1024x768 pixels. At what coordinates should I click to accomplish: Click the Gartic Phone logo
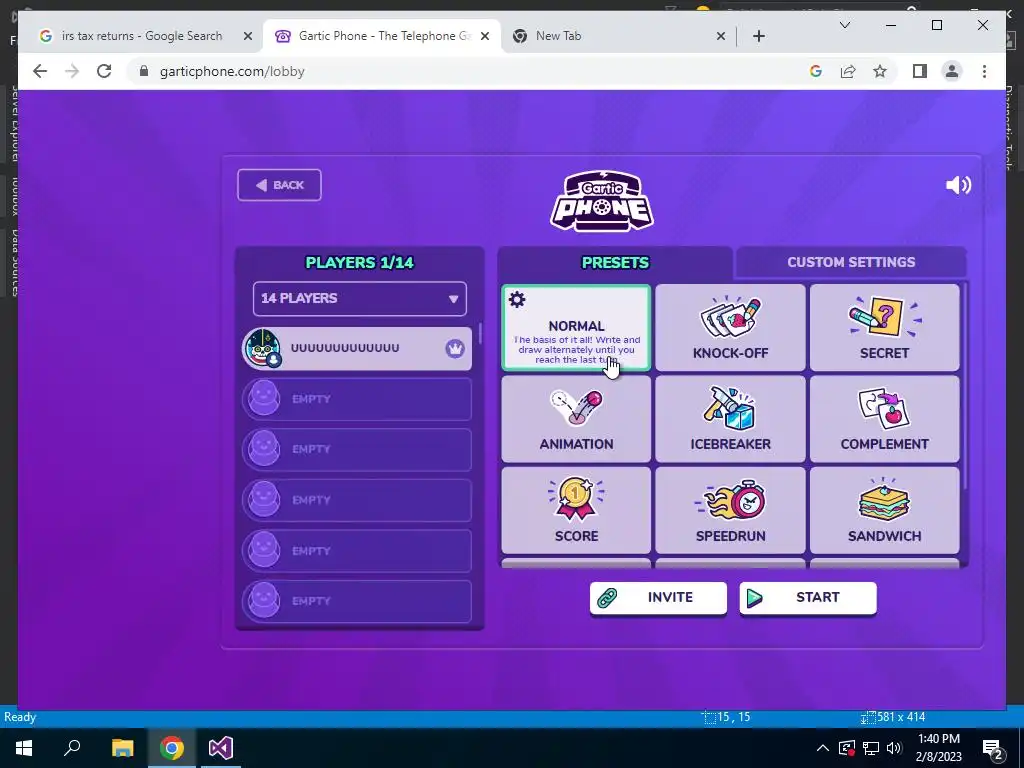[x=601, y=201]
